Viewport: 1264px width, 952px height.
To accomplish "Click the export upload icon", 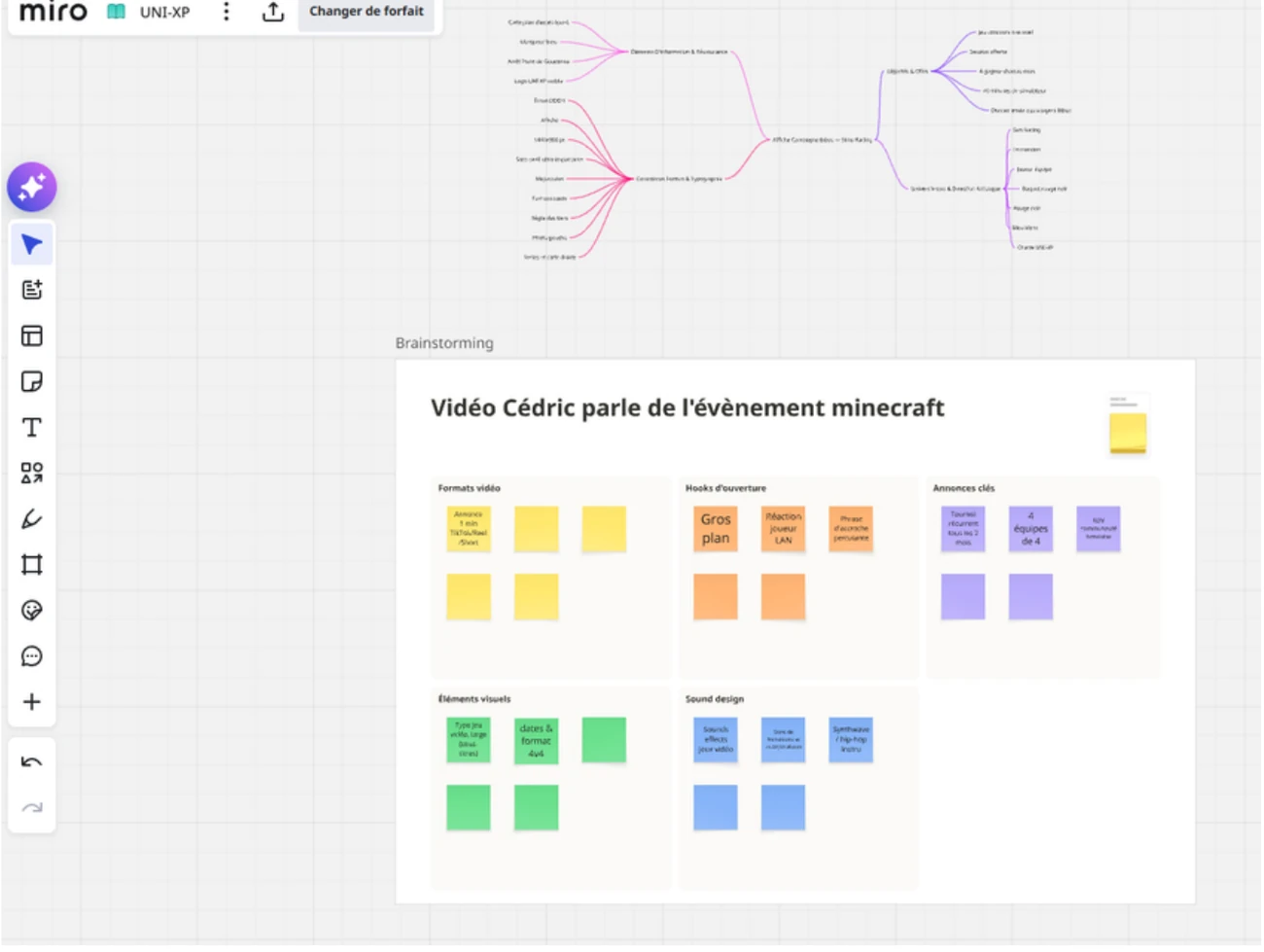I will [273, 12].
